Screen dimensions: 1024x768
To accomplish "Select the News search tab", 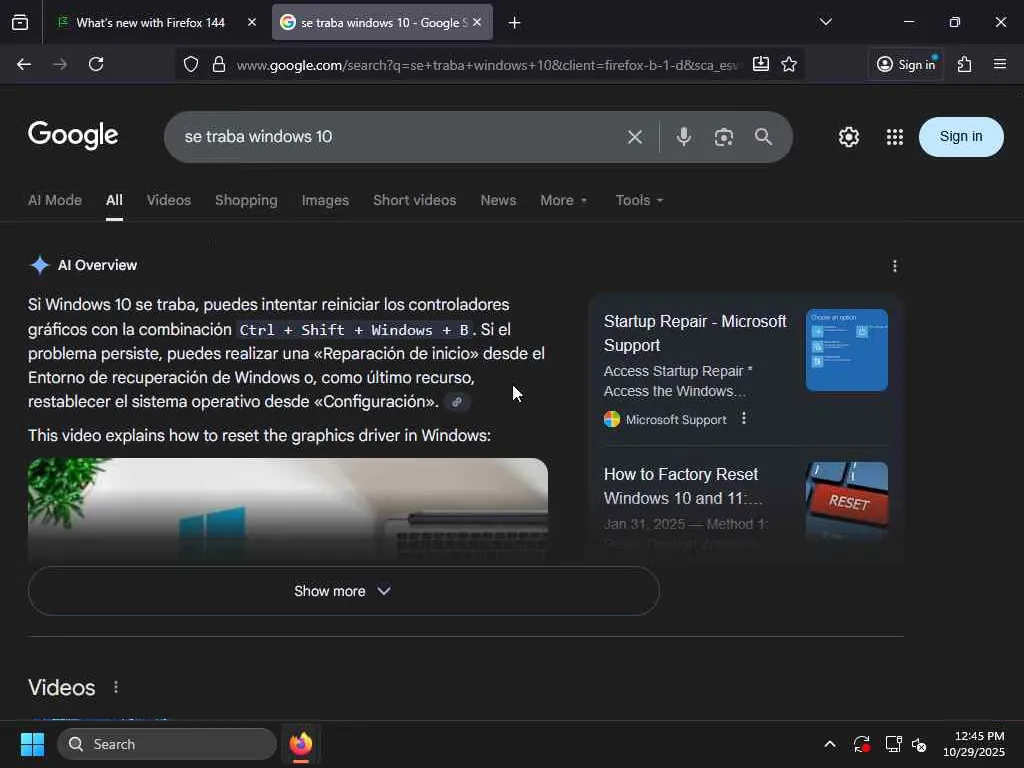I will pyautogui.click(x=498, y=200).
